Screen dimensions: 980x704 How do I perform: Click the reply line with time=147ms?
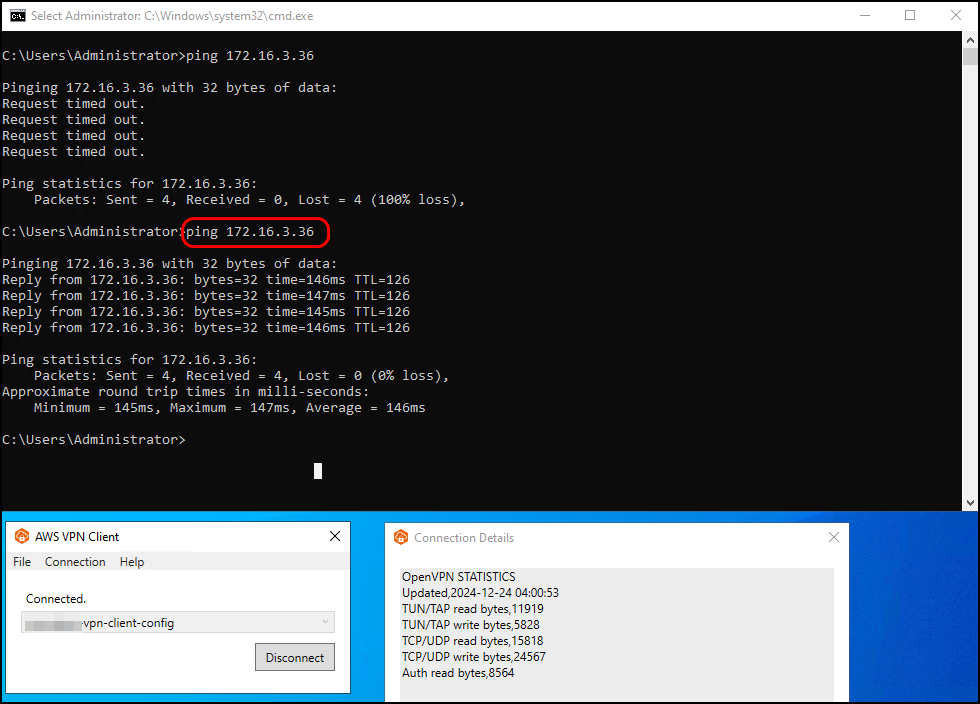tap(206, 296)
